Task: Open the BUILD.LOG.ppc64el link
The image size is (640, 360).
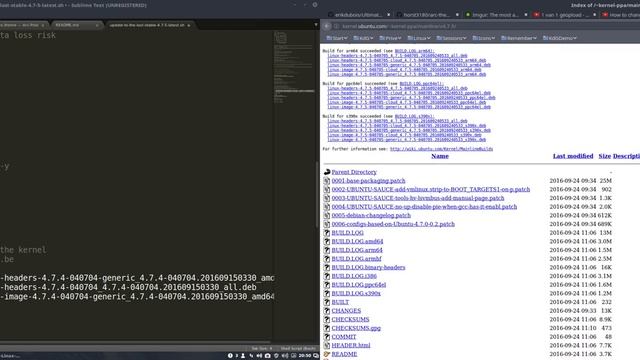Action: (358, 284)
